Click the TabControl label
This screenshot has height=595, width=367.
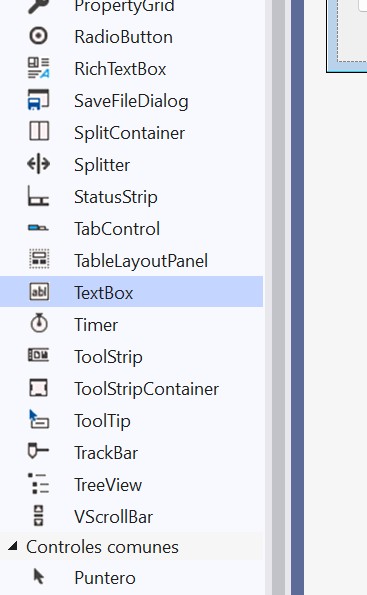tap(117, 229)
